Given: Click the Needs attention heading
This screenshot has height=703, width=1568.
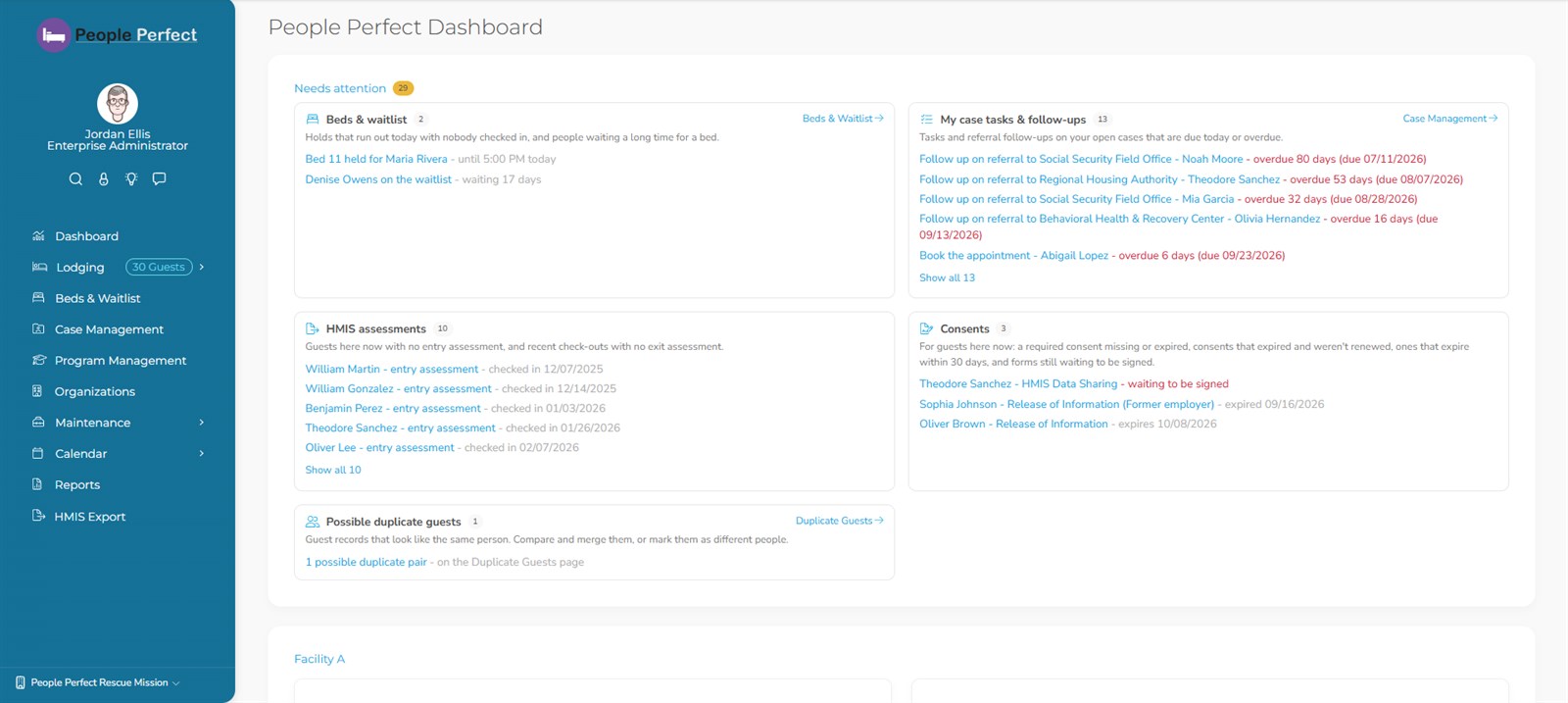Looking at the screenshot, I should pyautogui.click(x=340, y=88).
